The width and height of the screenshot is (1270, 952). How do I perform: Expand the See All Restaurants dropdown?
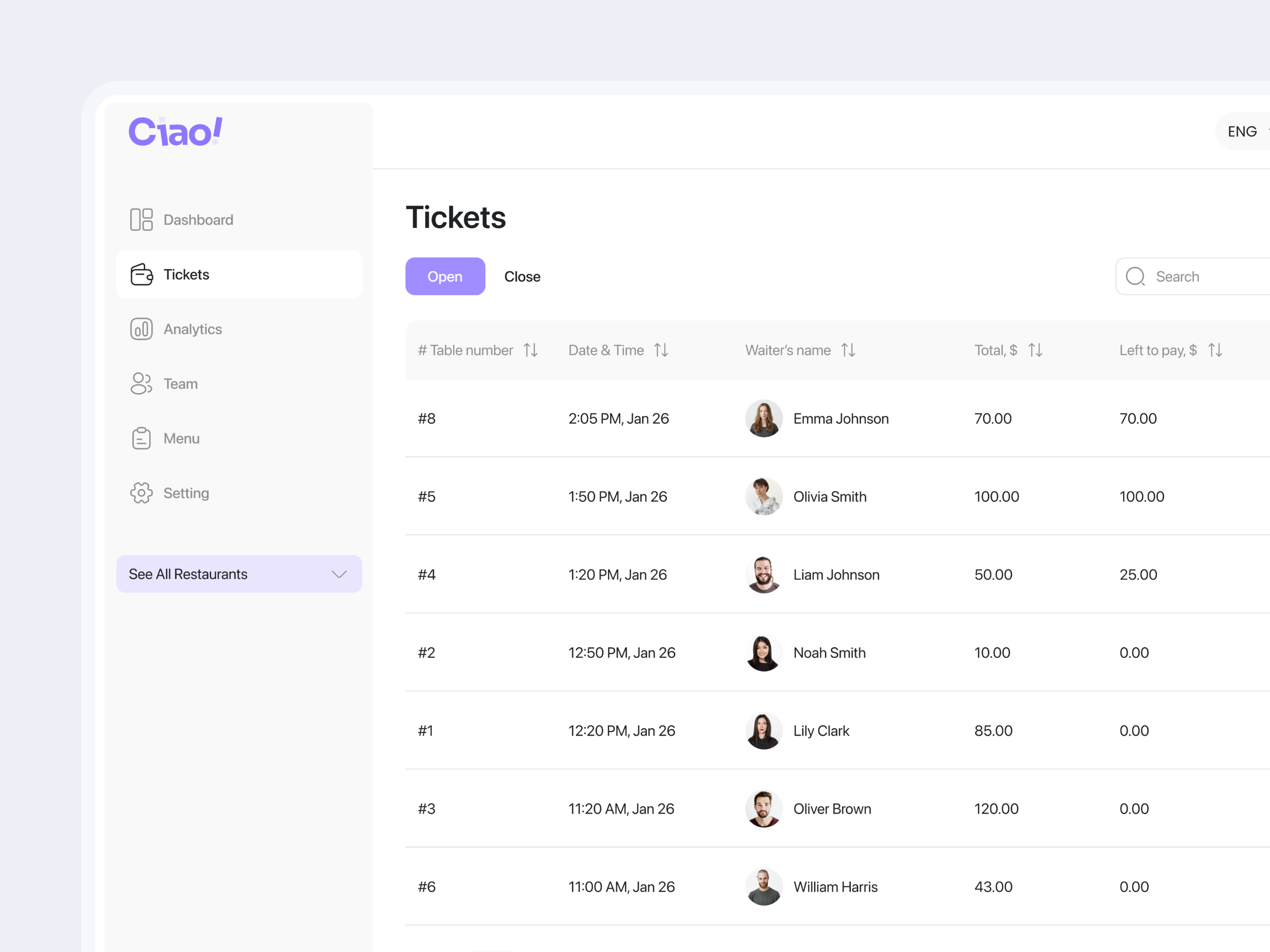pyautogui.click(x=339, y=574)
